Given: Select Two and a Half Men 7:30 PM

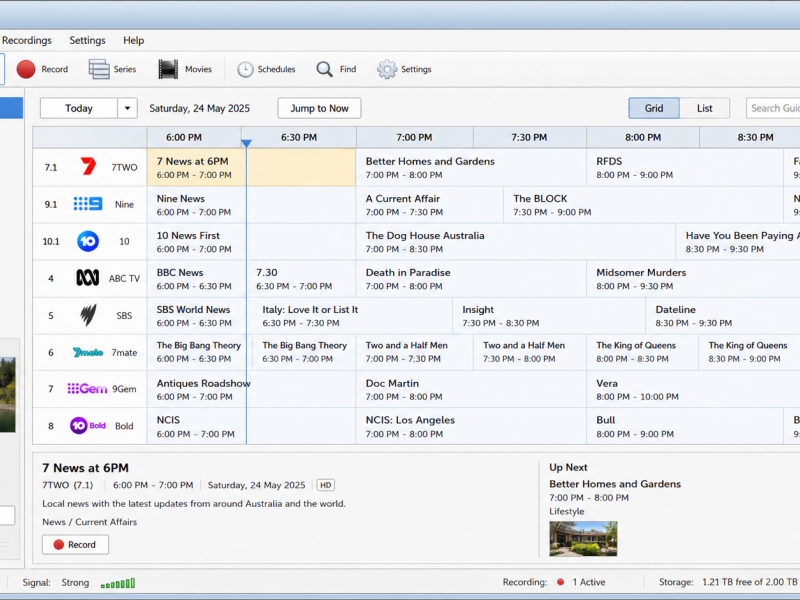Looking at the screenshot, I should click(530, 352).
